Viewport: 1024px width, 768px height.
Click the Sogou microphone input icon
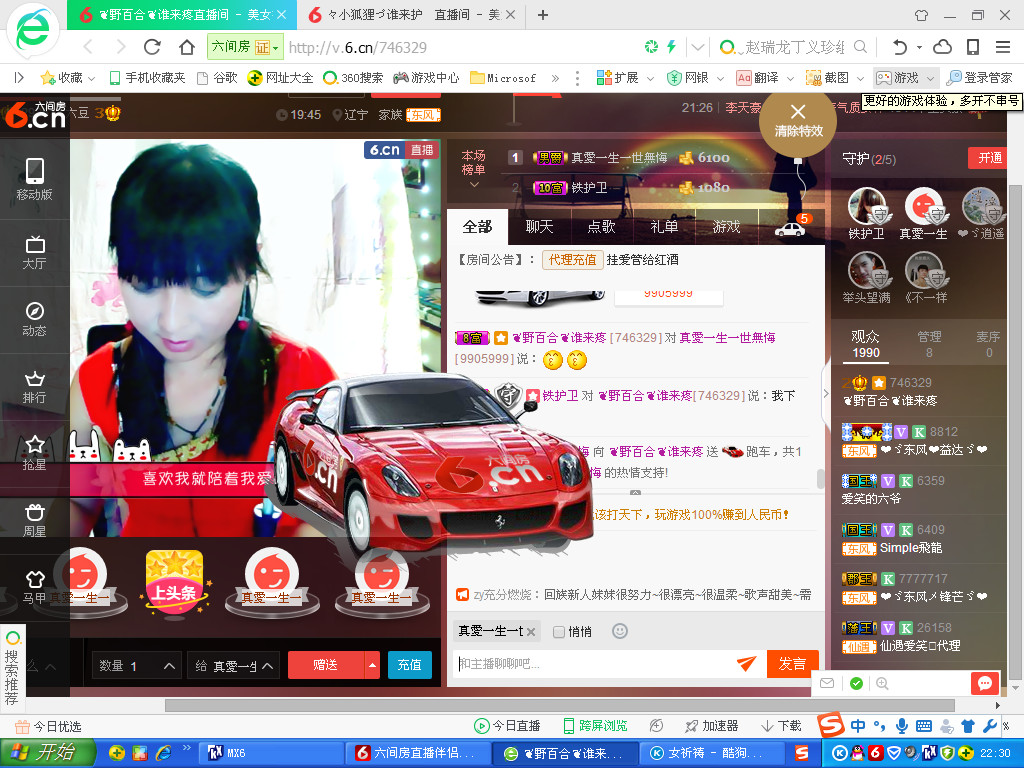tap(902, 726)
